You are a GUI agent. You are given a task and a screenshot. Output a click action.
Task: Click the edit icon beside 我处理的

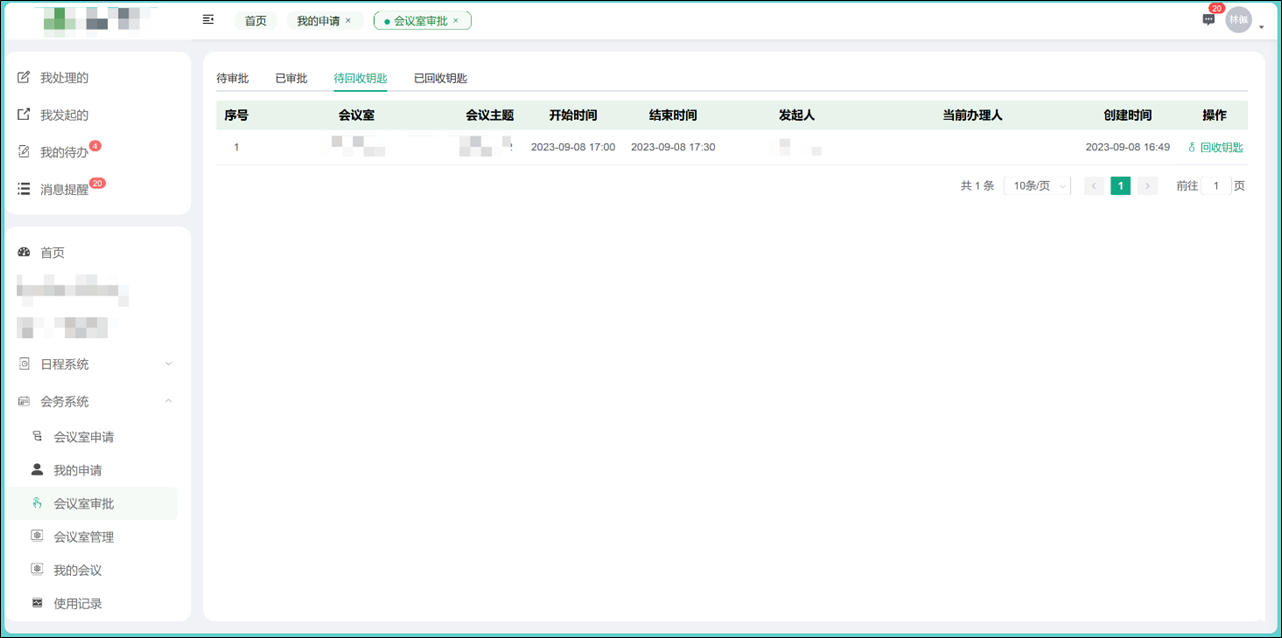pyautogui.click(x=23, y=77)
